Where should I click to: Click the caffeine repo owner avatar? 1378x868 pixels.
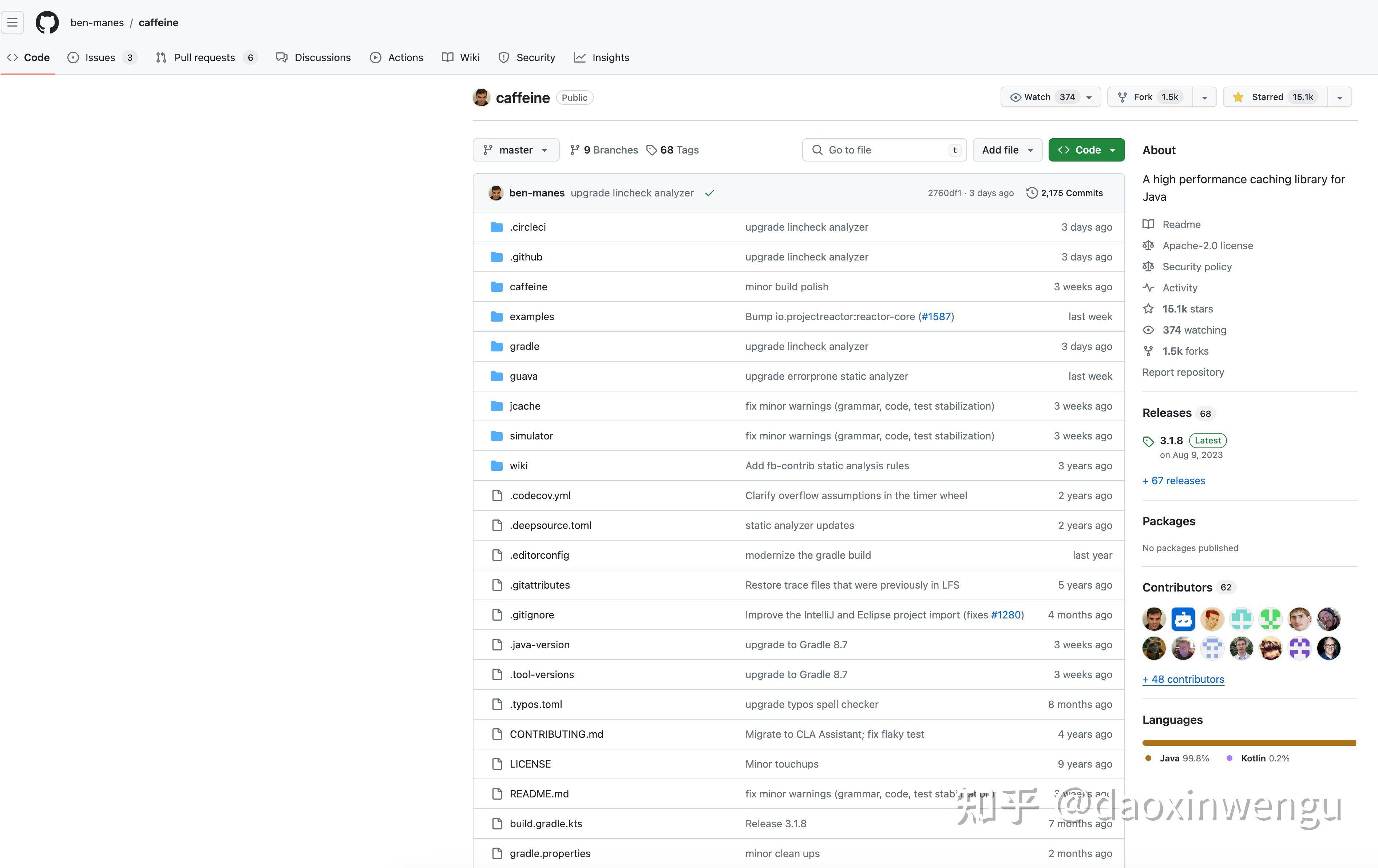pyautogui.click(x=481, y=97)
